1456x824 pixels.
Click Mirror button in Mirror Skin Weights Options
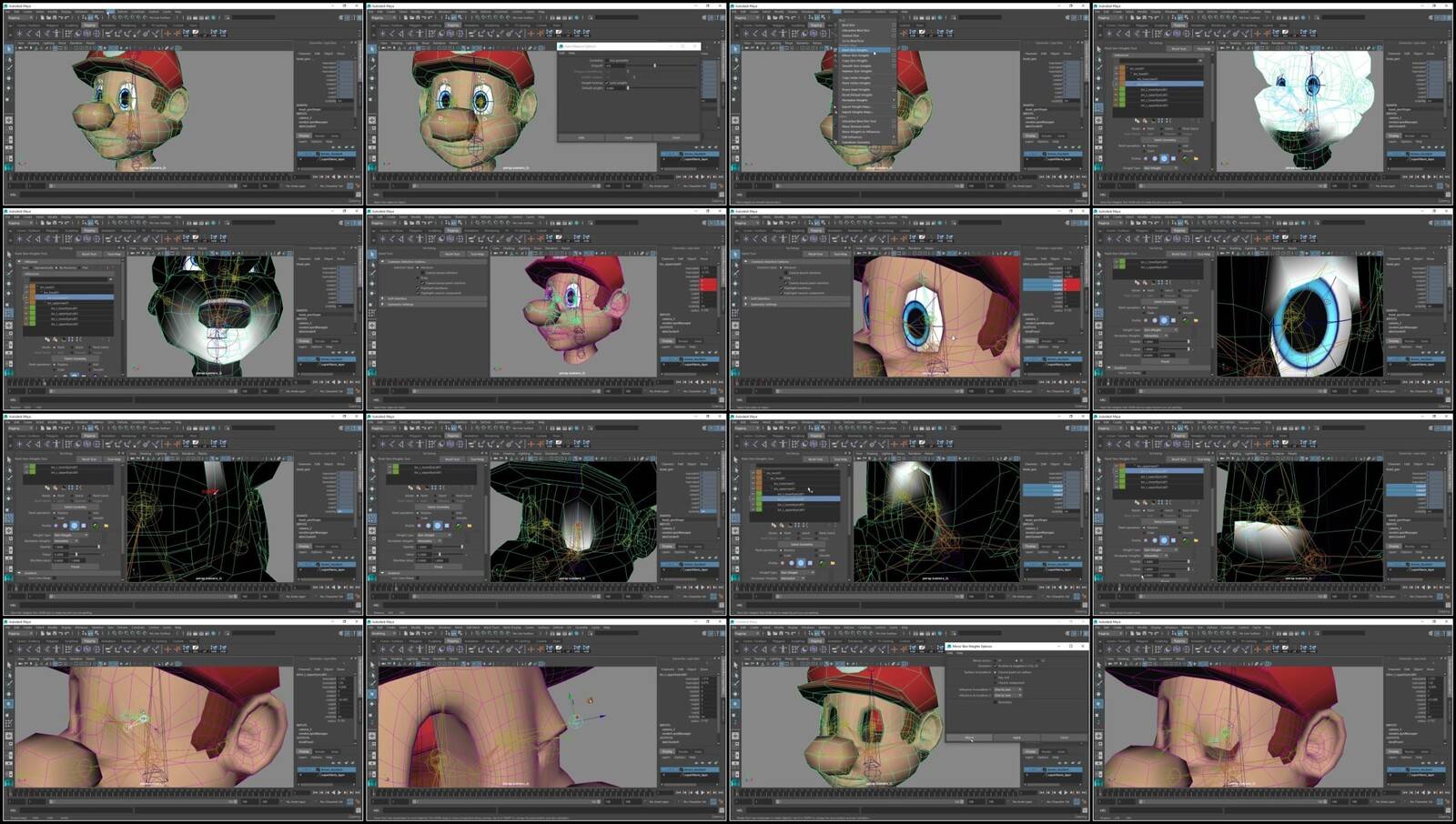(x=969, y=738)
